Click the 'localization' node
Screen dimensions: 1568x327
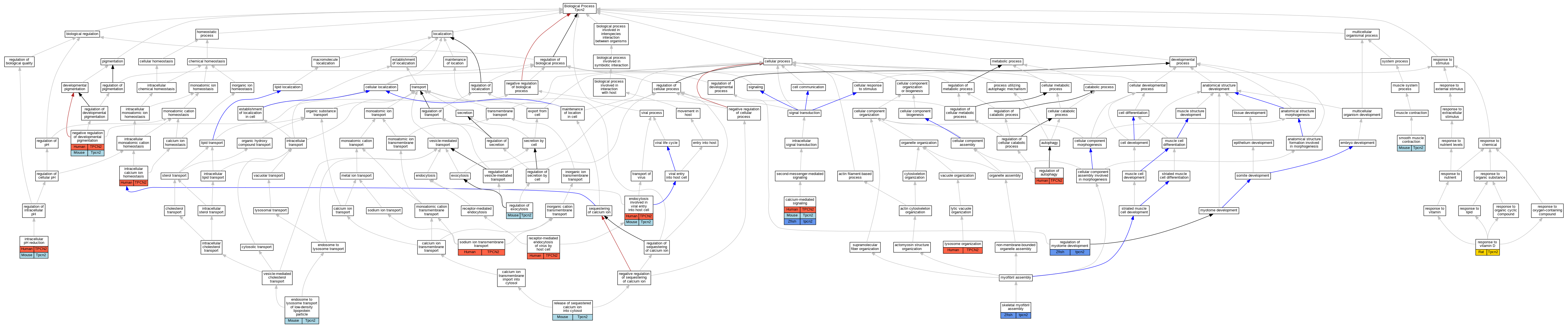pyautogui.click(x=442, y=34)
